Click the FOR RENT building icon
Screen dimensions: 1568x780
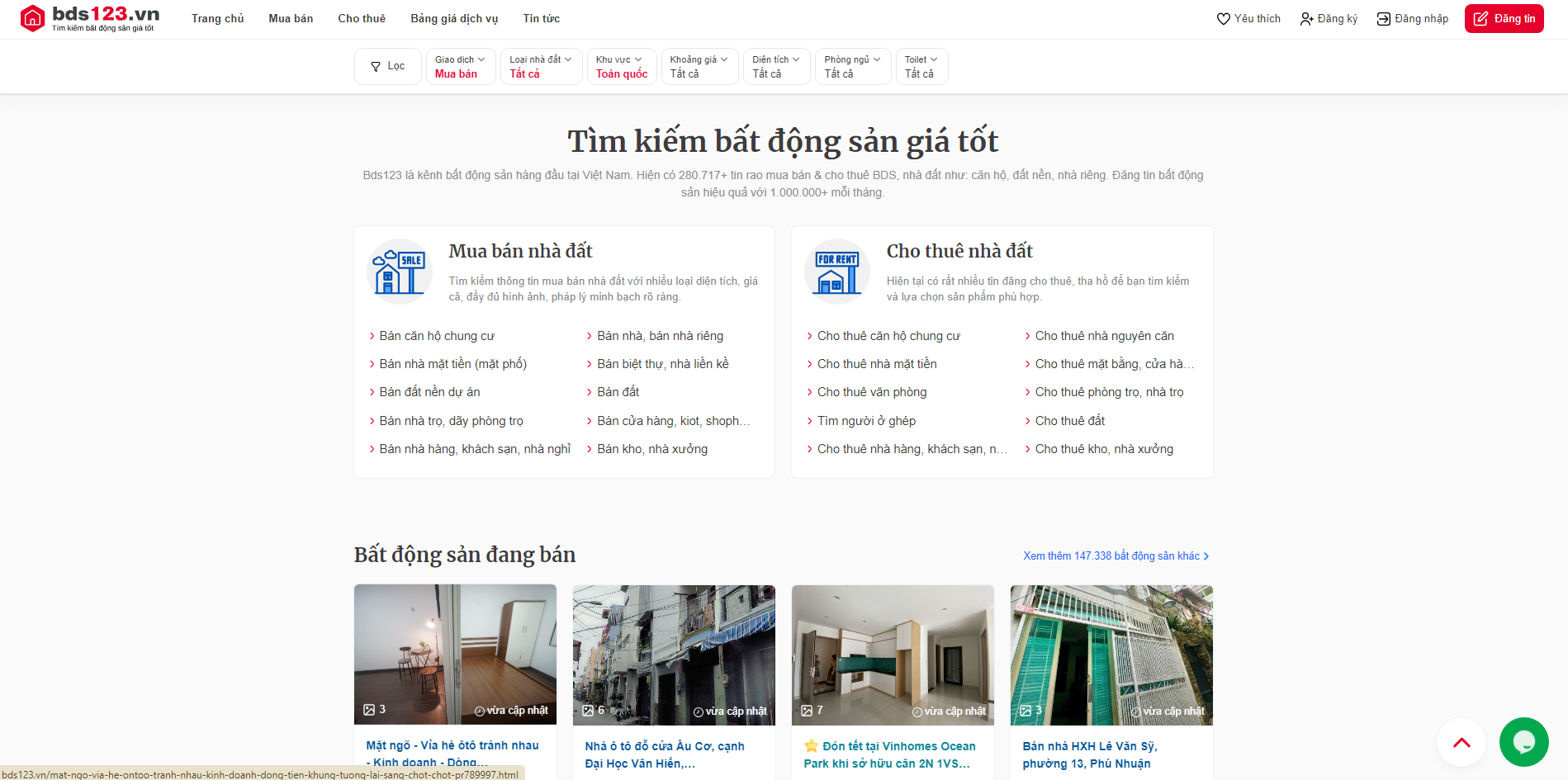tap(836, 271)
